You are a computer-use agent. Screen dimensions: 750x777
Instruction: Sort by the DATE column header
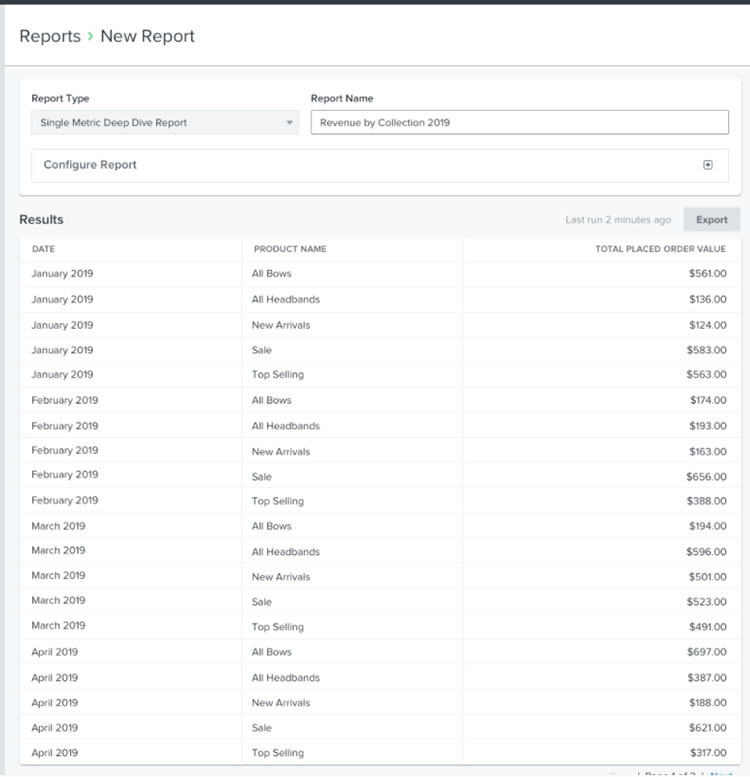[x=43, y=249]
